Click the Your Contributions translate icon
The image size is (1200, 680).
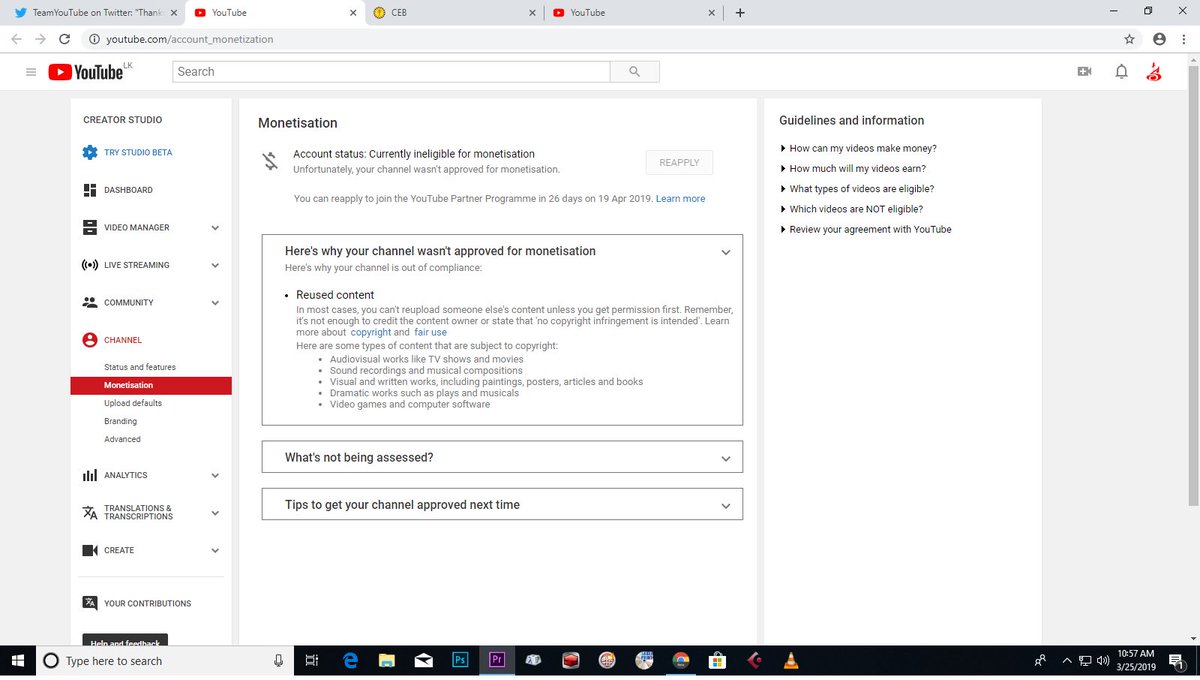(90, 603)
